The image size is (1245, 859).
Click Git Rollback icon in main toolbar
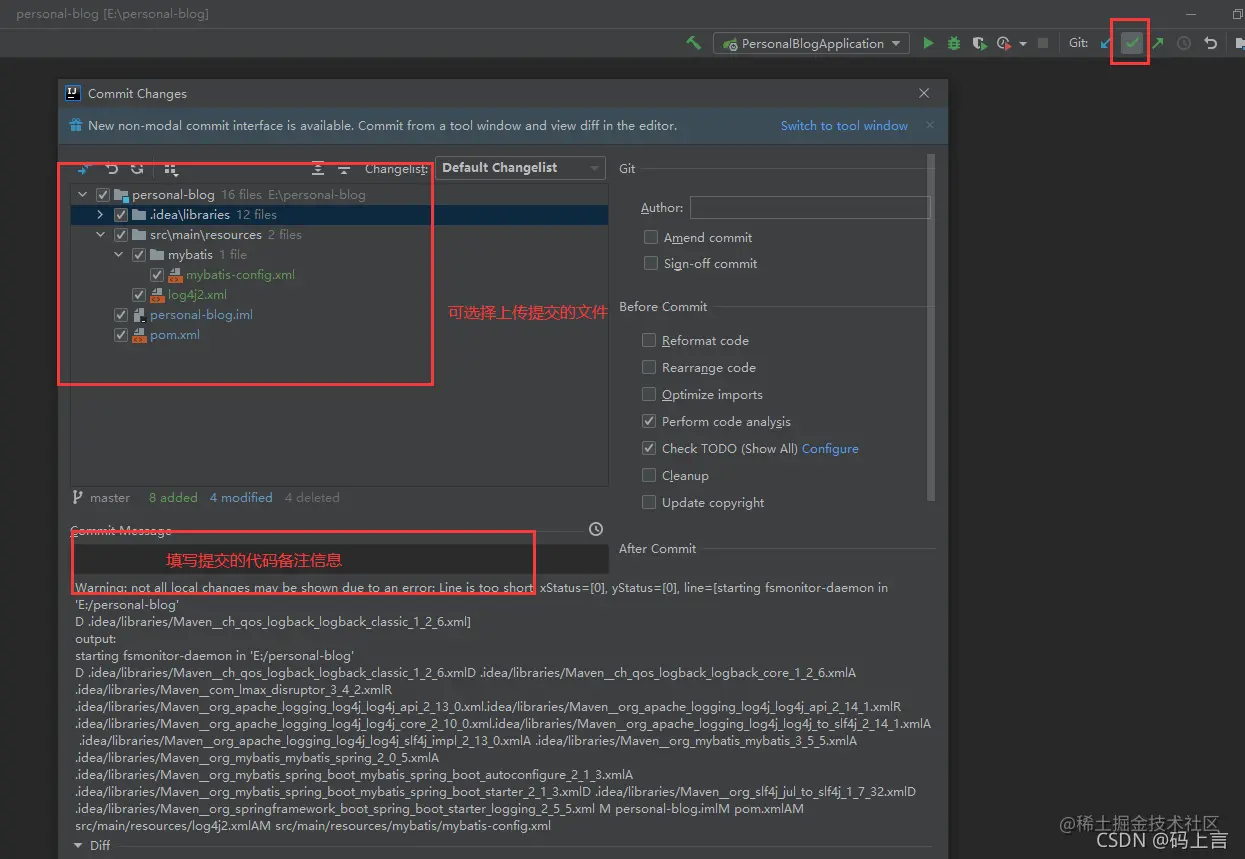pos(1210,43)
